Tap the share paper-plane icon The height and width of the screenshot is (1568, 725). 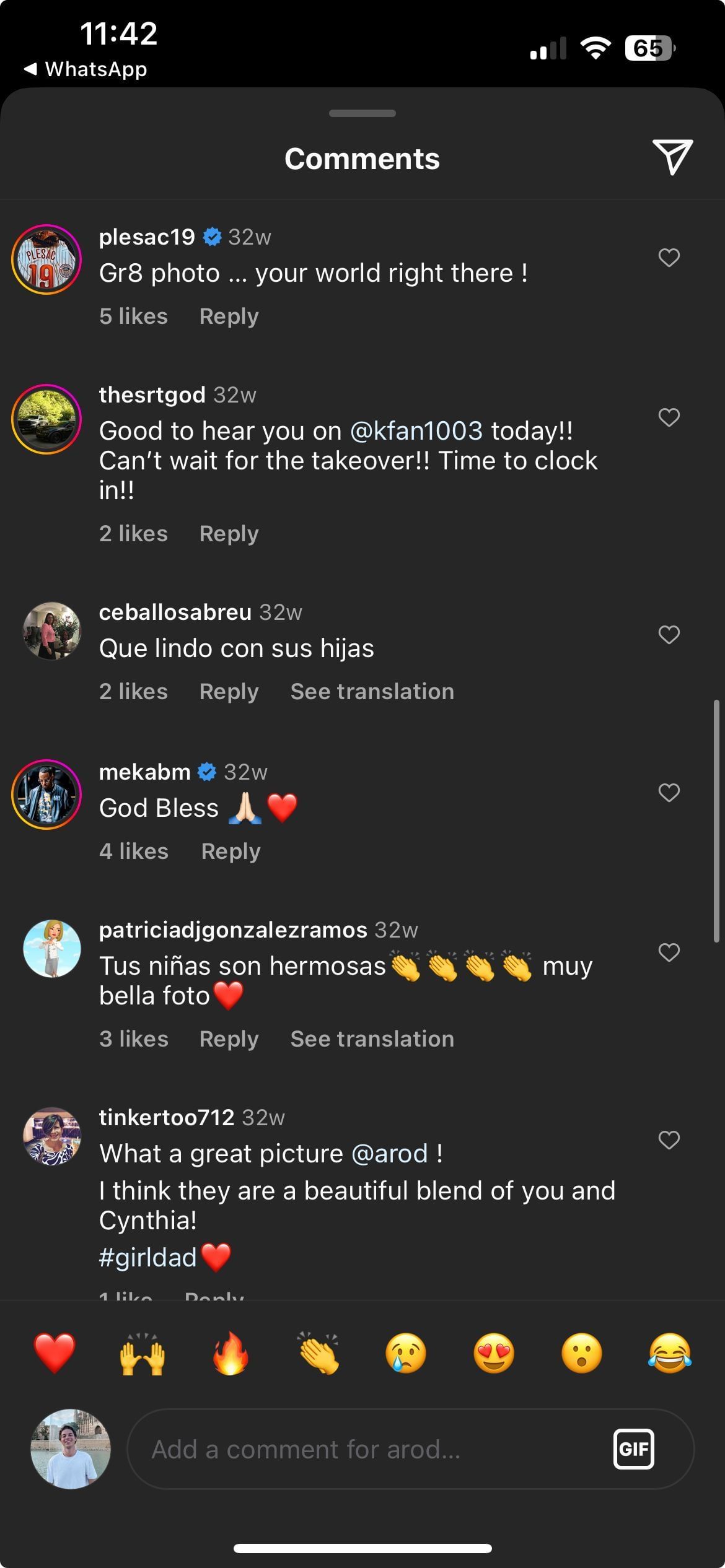pos(672,157)
